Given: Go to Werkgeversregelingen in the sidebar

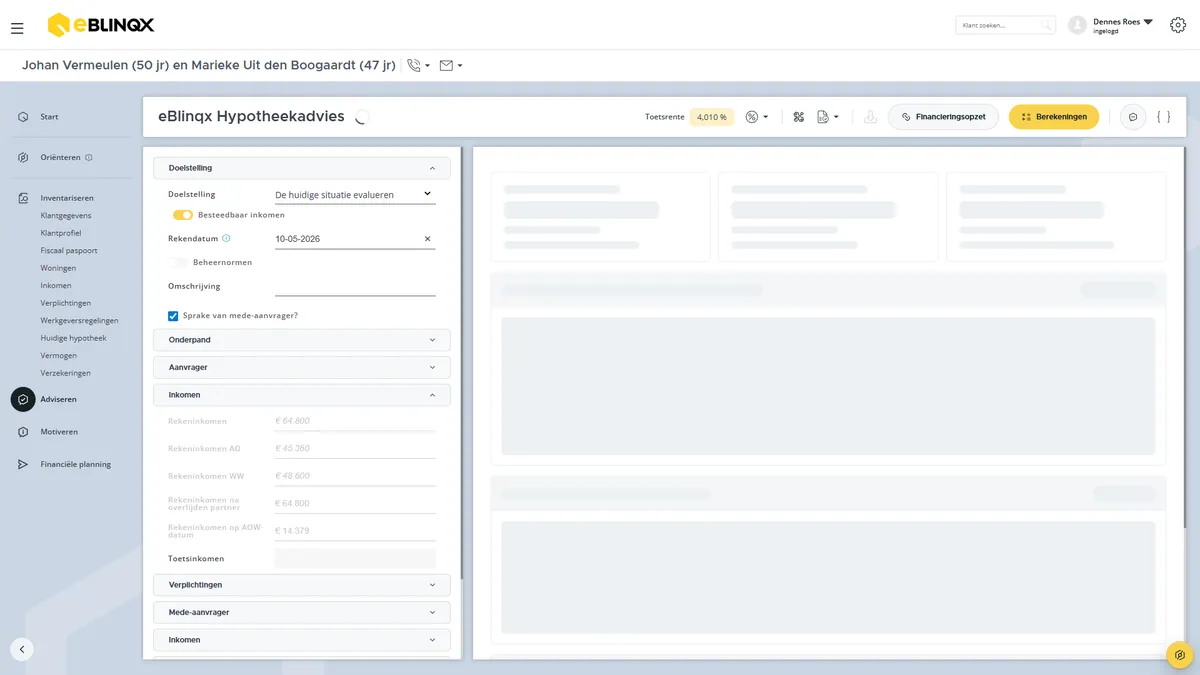Looking at the screenshot, I should (80, 320).
